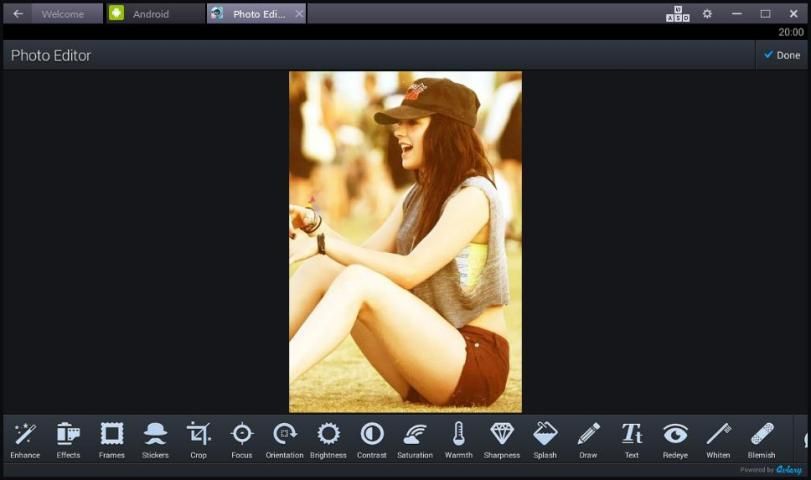The image size is (811, 480).
Task: Open the Frames tool
Action: click(x=112, y=439)
